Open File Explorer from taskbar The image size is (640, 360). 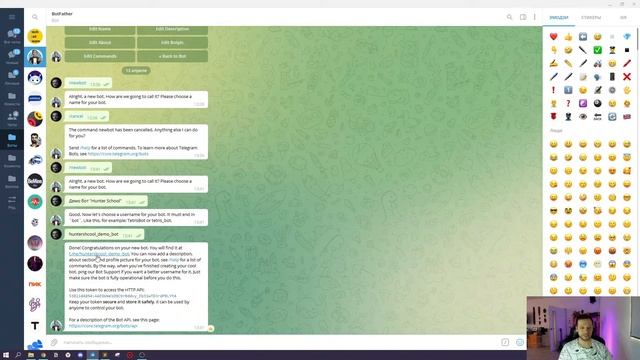pos(31,355)
